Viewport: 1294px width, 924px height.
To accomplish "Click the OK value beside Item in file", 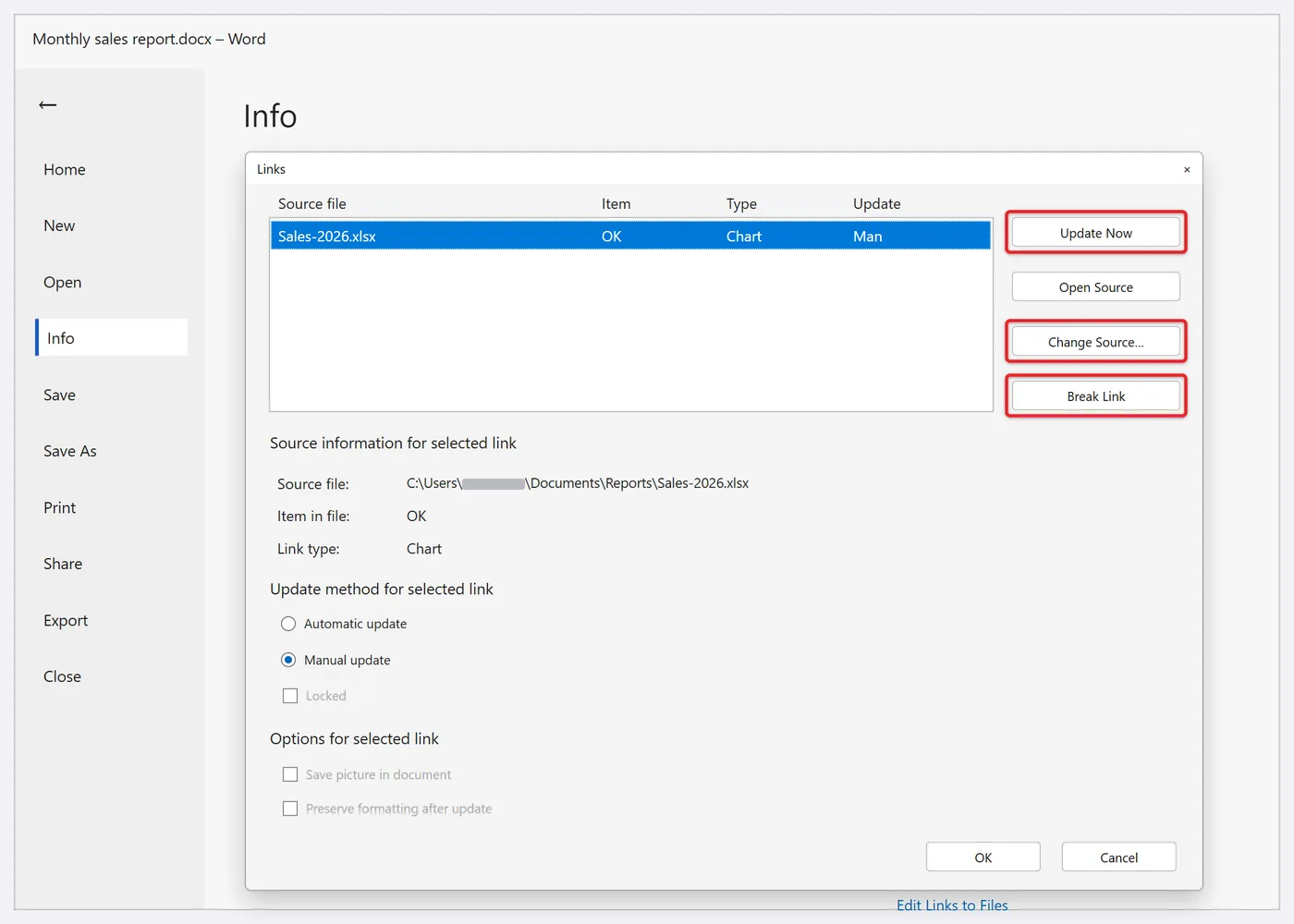I will [x=417, y=517].
